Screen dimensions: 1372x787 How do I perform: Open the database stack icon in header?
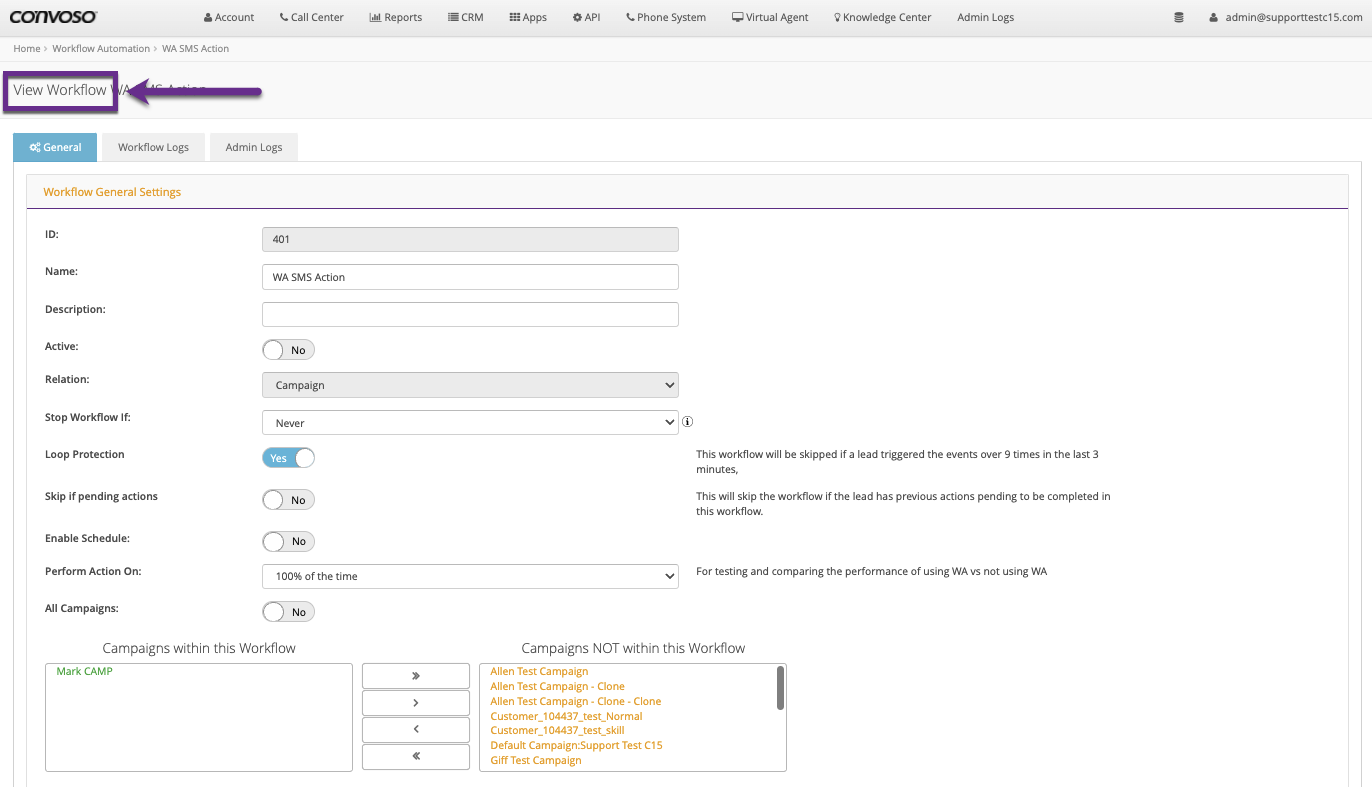(1179, 17)
